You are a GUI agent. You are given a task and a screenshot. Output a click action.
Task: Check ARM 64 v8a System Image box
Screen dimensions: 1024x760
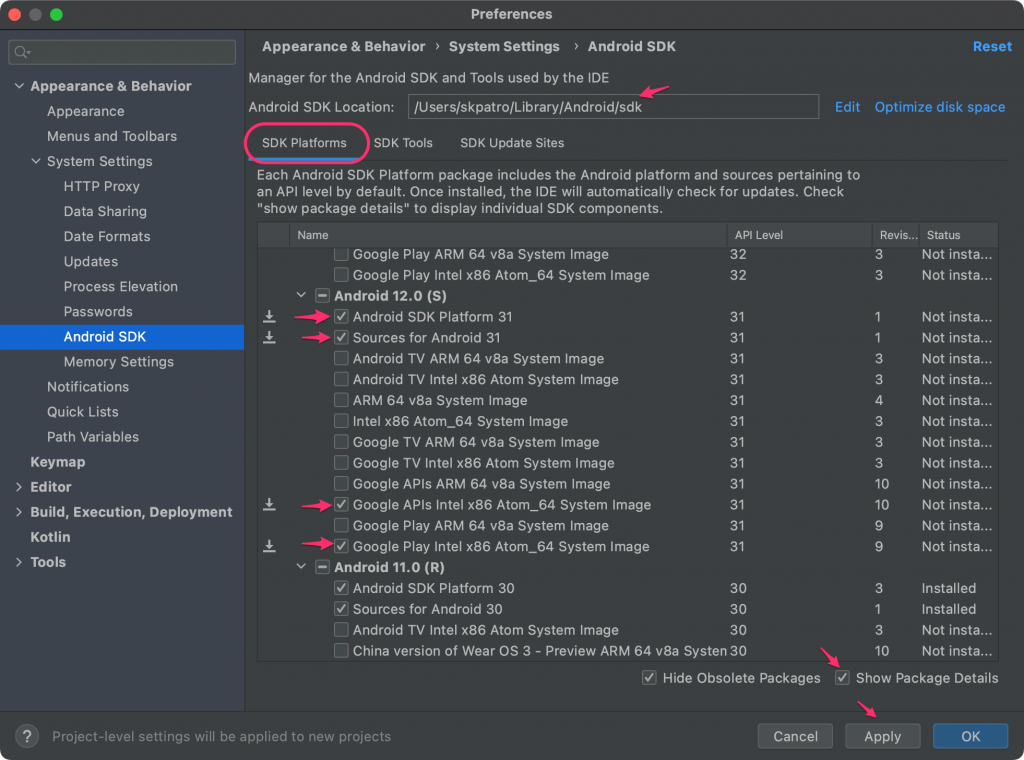pos(342,400)
